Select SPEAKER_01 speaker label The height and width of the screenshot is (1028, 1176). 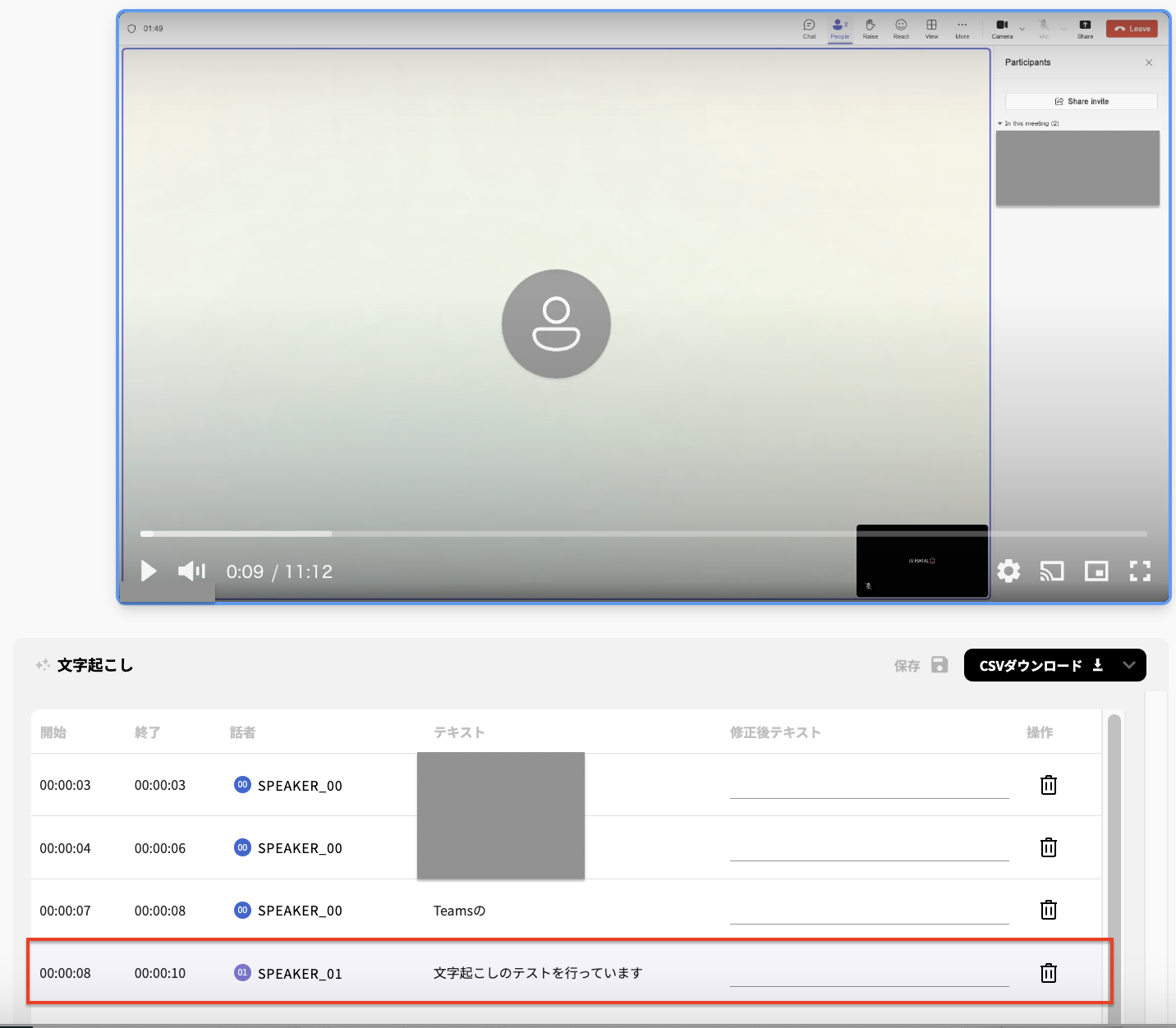(x=299, y=974)
